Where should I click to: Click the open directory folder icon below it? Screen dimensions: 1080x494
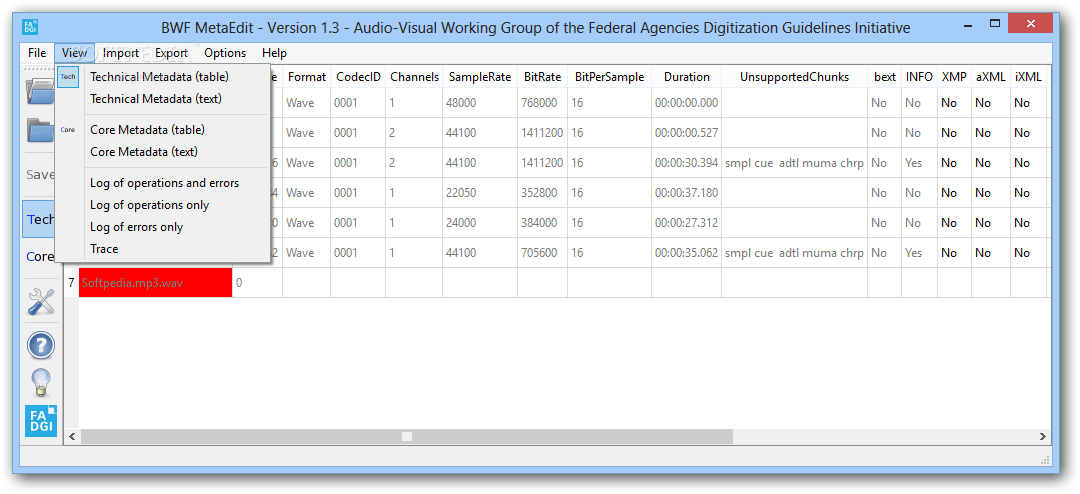pyautogui.click(x=40, y=130)
